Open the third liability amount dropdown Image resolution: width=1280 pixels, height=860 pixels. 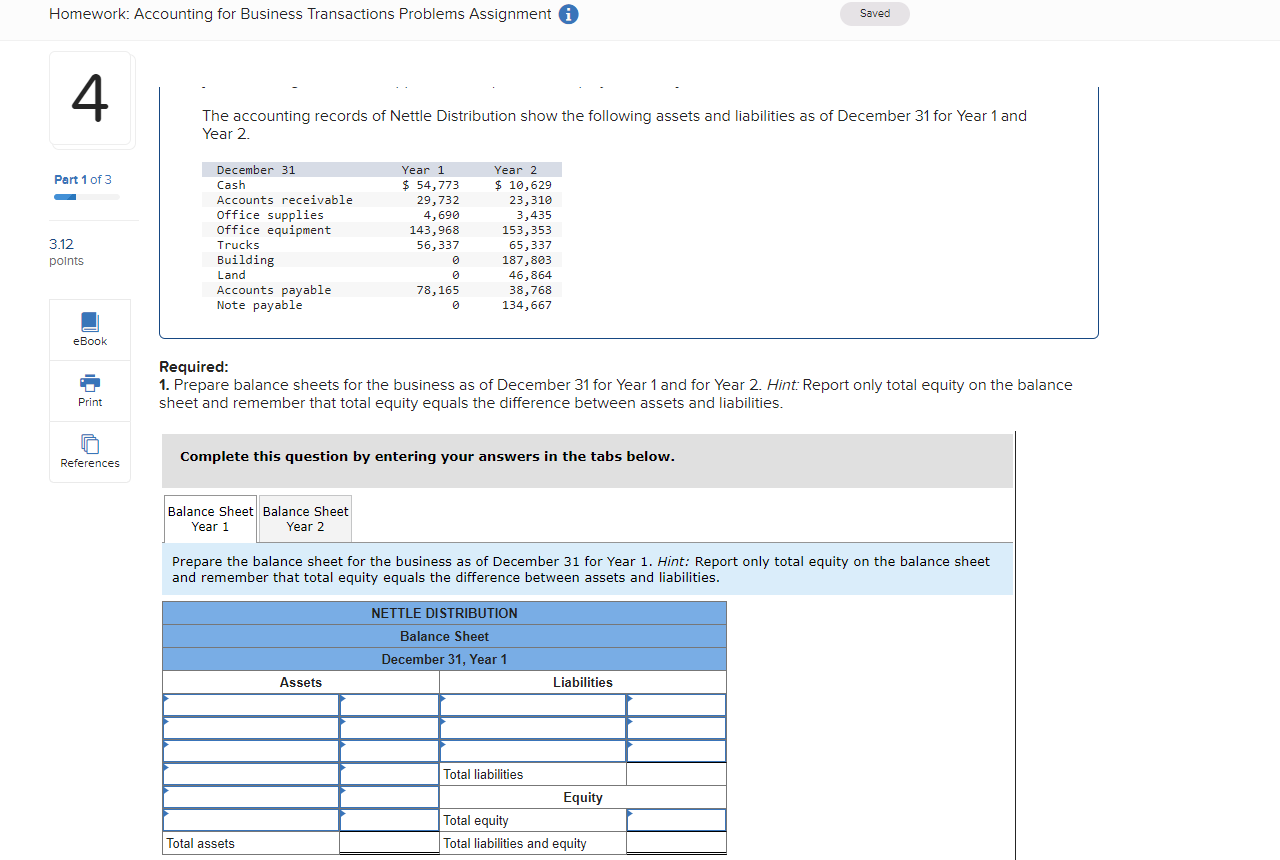point(676,751)
